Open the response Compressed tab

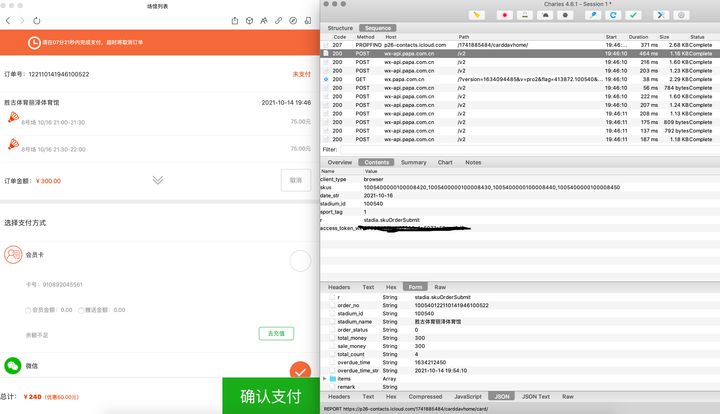click(425, 397)
